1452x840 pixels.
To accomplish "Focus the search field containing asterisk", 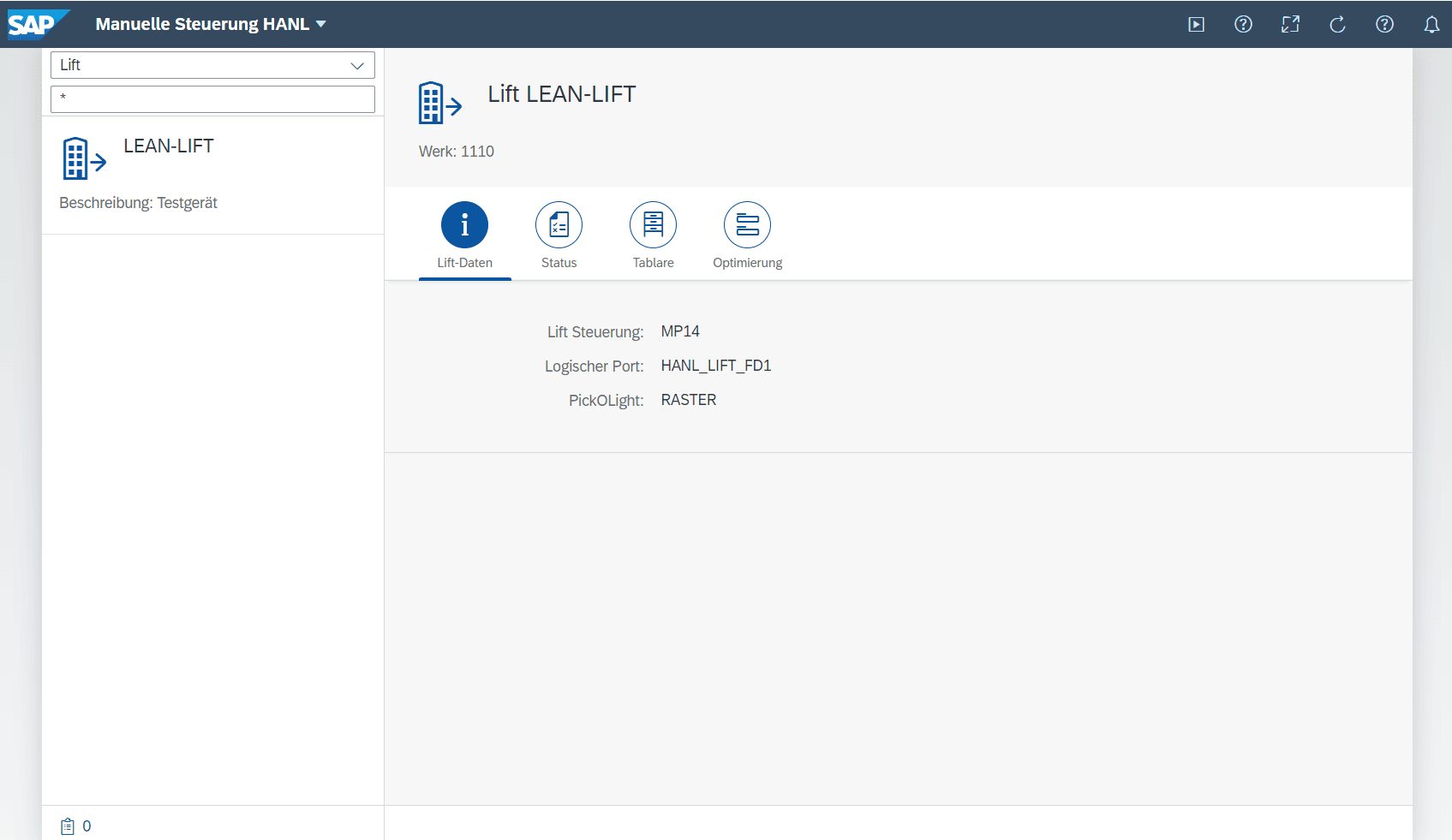I will coord(212,99).
